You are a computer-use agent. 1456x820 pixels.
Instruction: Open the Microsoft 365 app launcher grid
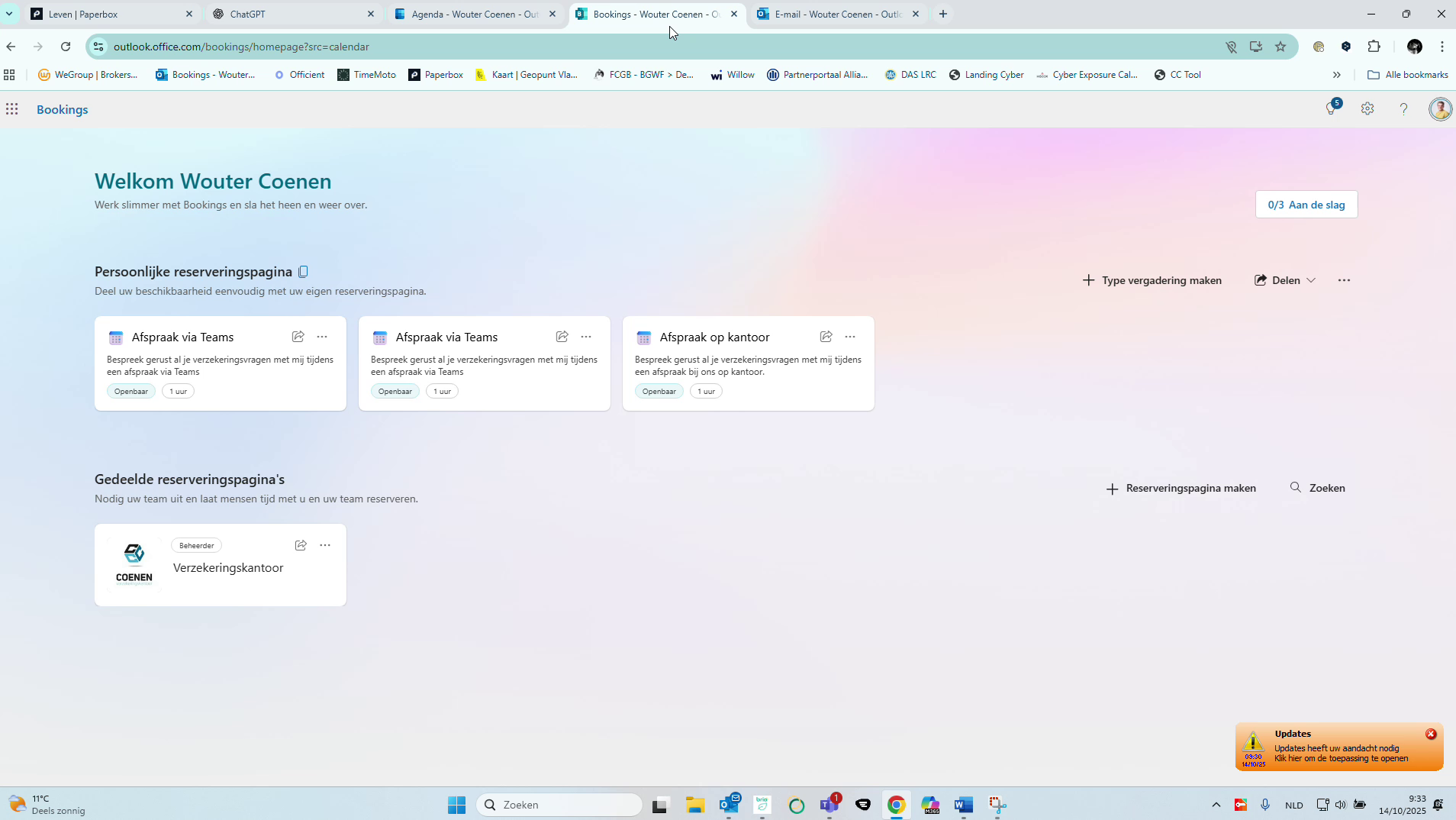(x=11, y=109)
